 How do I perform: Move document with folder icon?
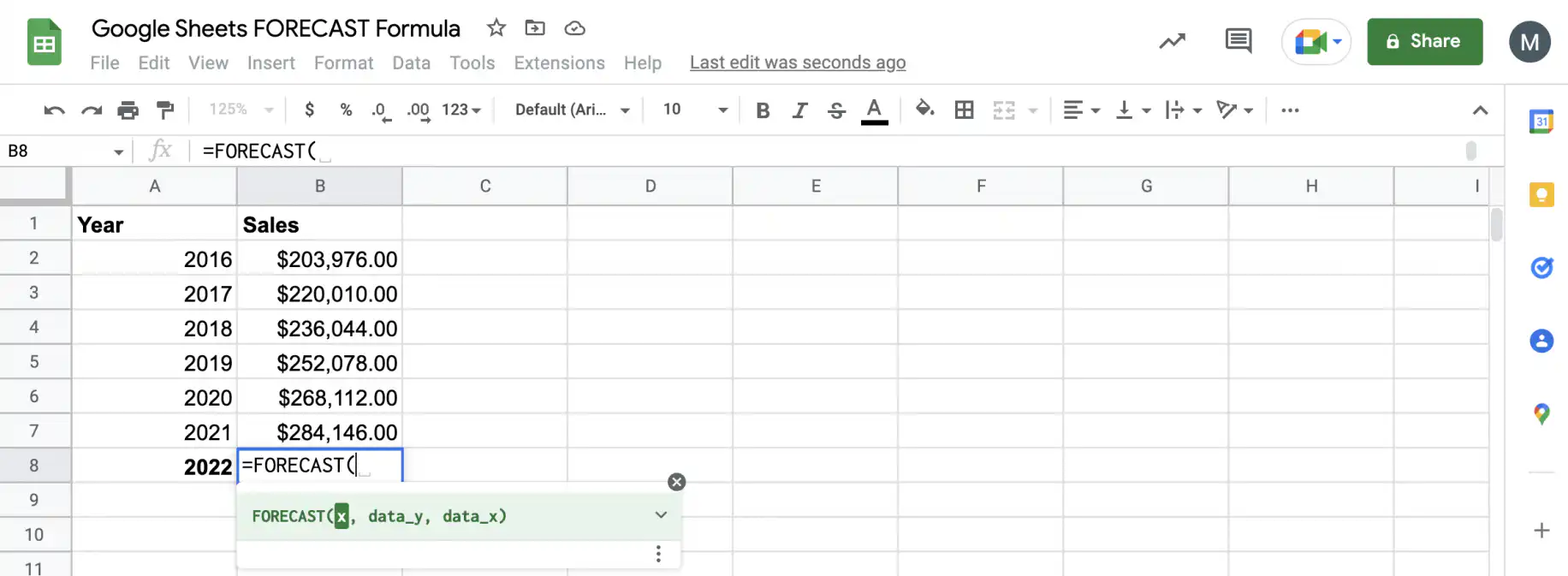pyautogui.click(x=535, y=28)
